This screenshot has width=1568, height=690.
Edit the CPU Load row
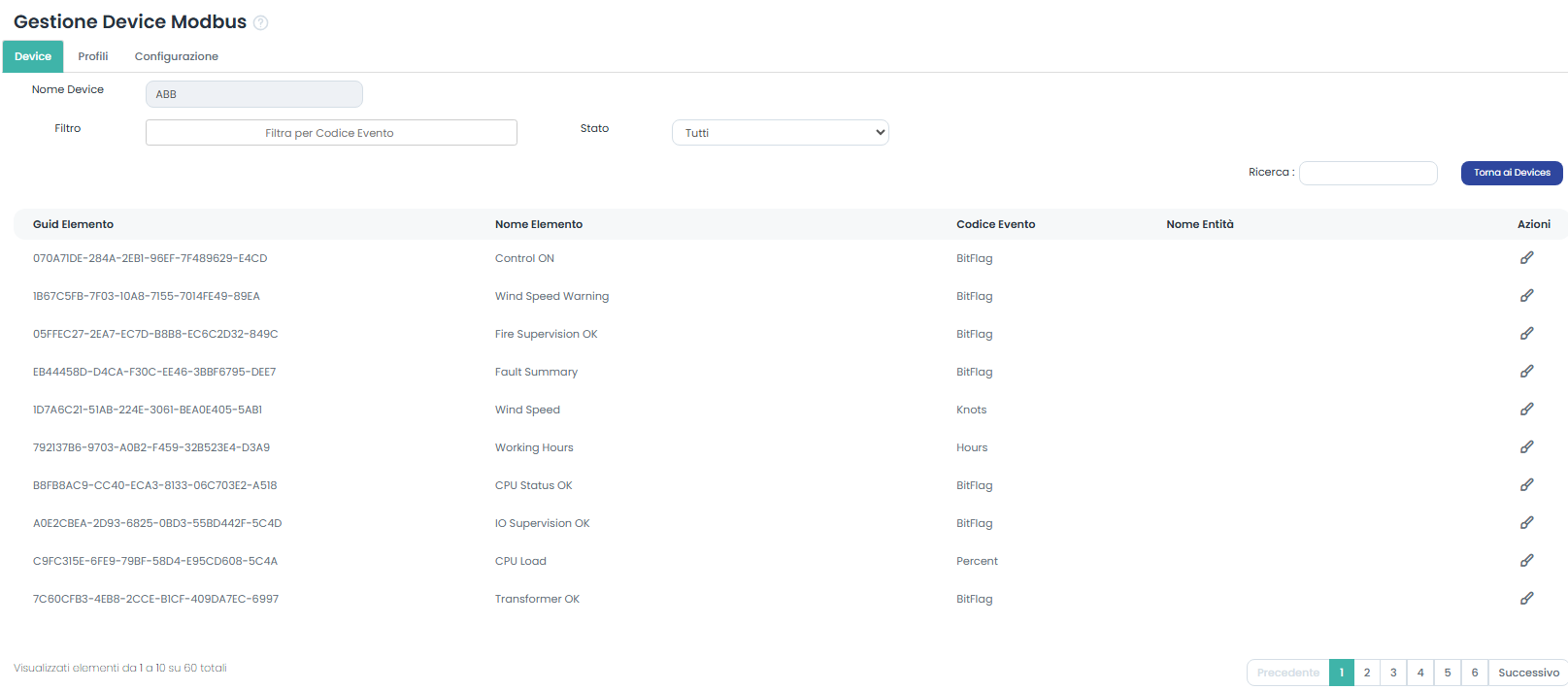pos(1526,561)
